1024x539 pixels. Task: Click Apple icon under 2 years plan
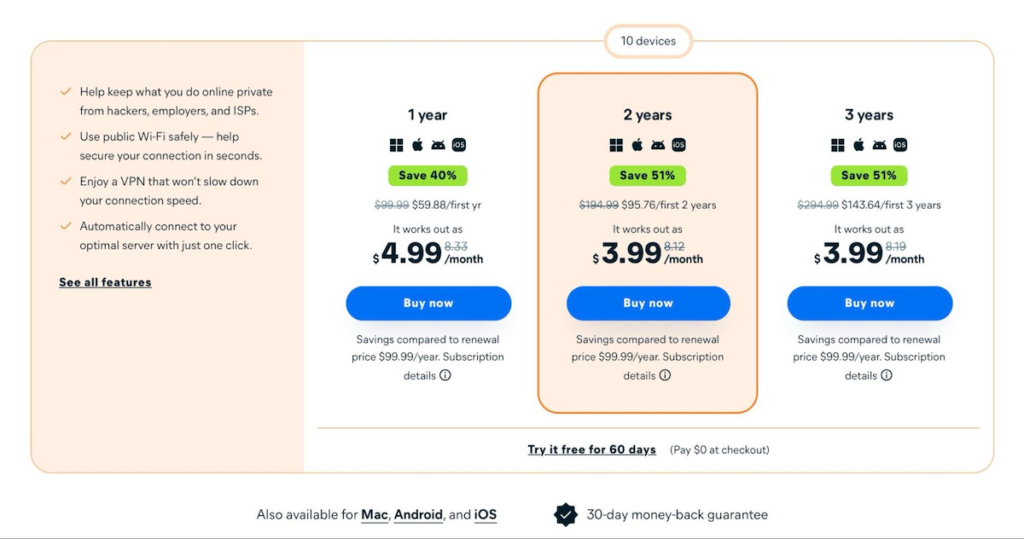[x=637, y=145]
